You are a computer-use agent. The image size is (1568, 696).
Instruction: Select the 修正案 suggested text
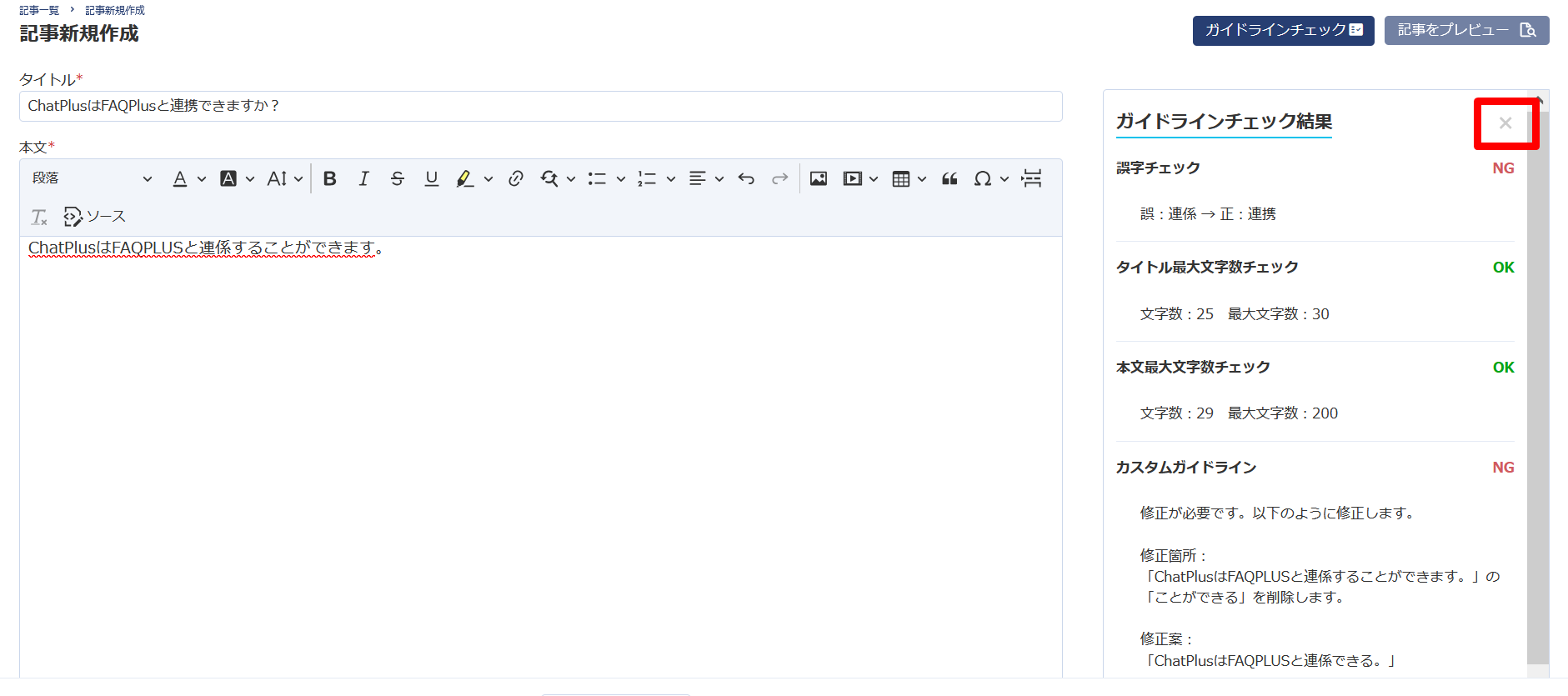click(1271, 661)
